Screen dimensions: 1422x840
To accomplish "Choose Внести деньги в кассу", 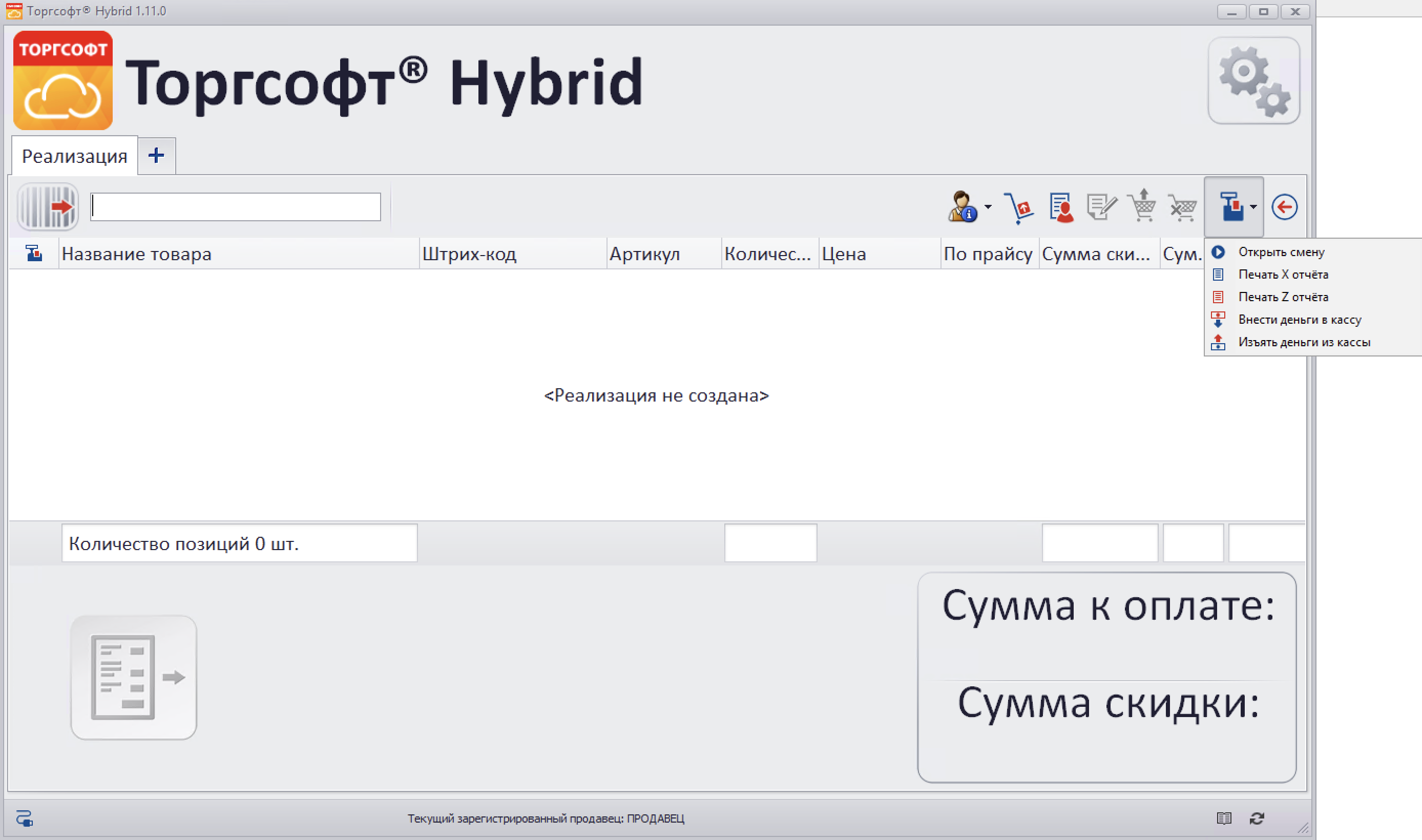I will click(1313, 320).
